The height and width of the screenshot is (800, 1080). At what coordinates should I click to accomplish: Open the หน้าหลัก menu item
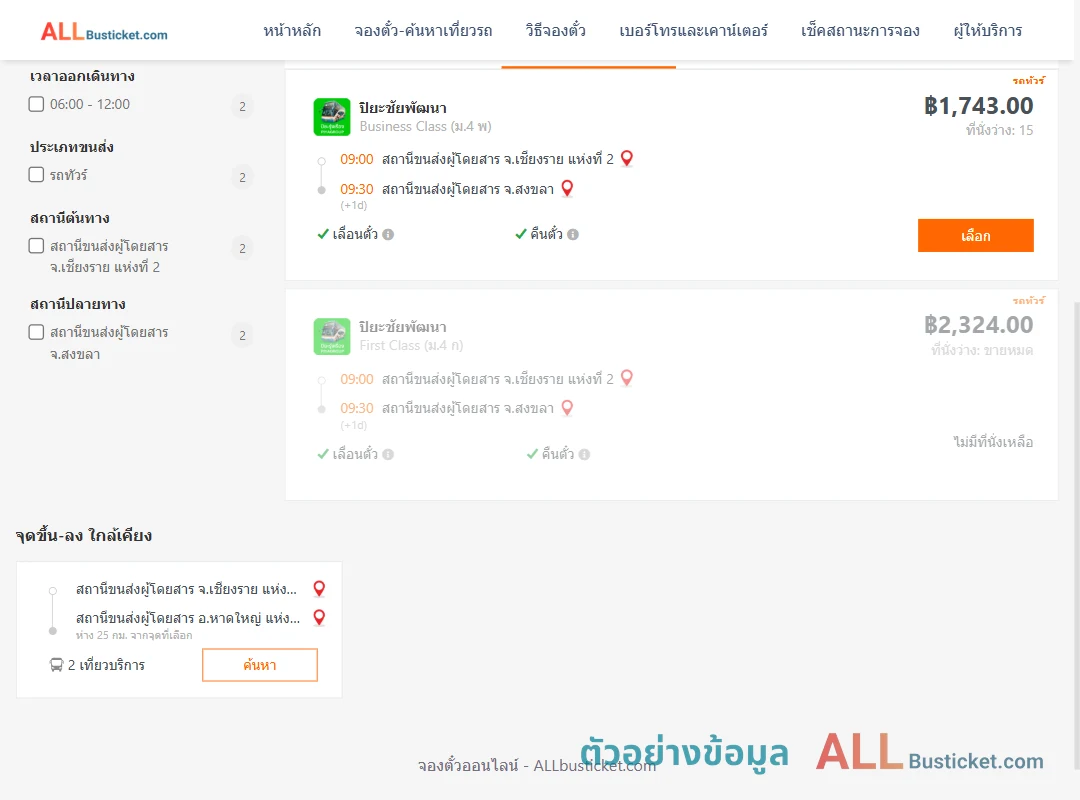(292, 30)
